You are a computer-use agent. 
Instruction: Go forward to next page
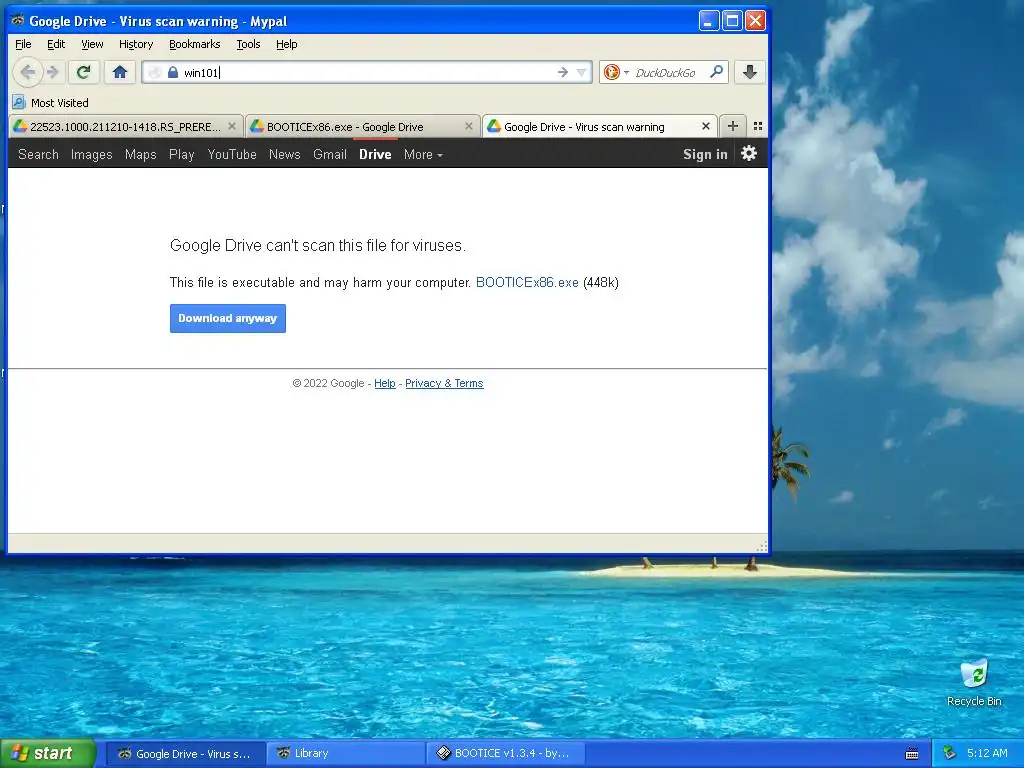pos(54,72)
